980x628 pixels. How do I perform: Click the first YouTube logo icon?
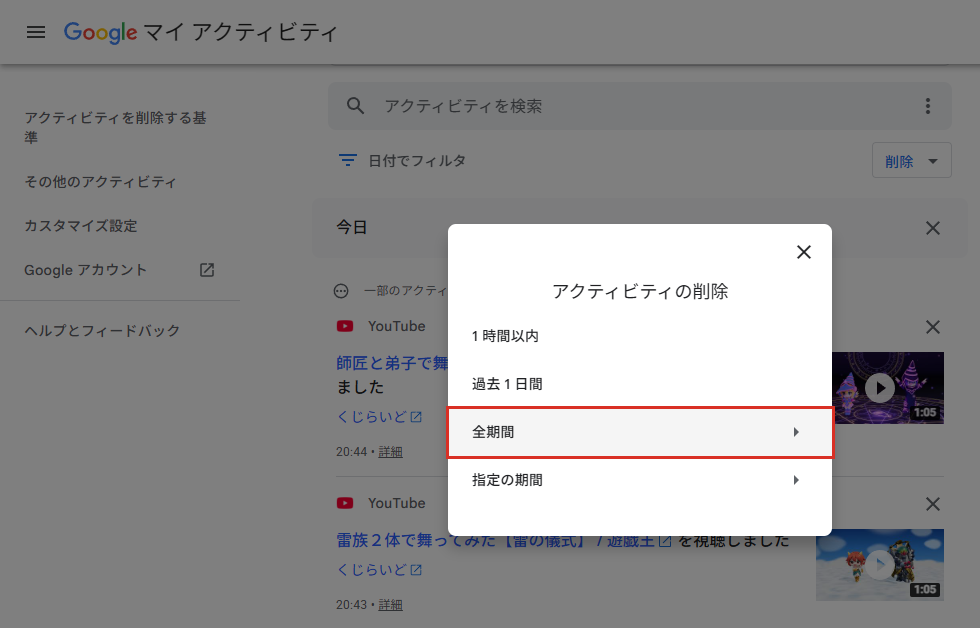345,326
